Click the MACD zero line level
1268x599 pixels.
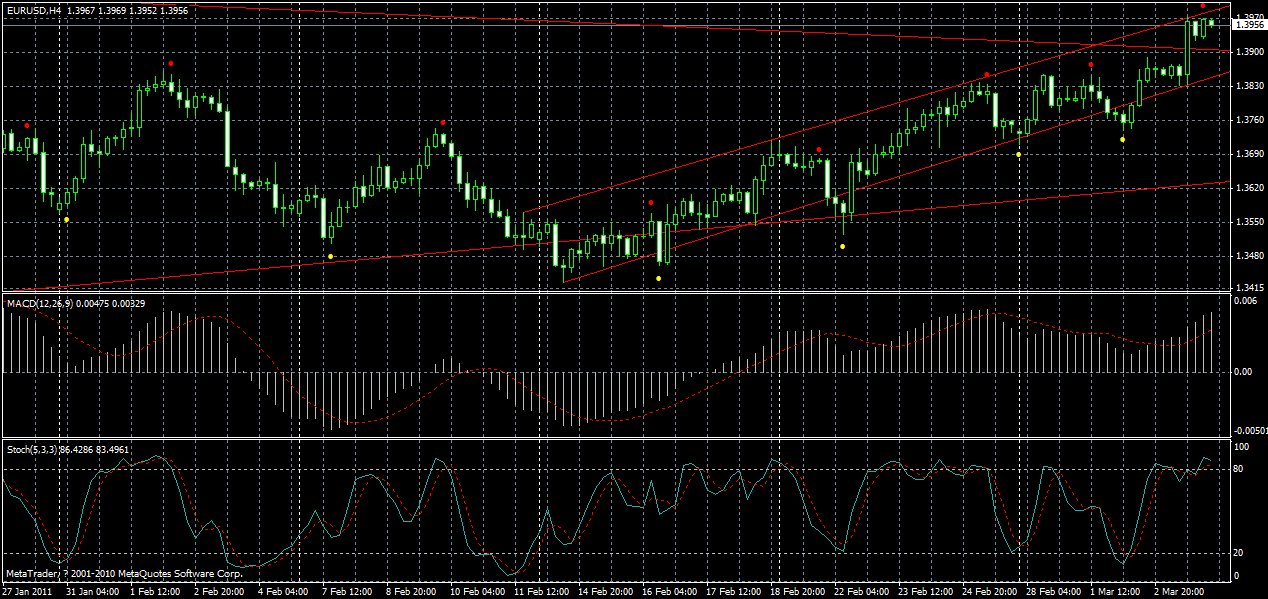coord(600,369)
